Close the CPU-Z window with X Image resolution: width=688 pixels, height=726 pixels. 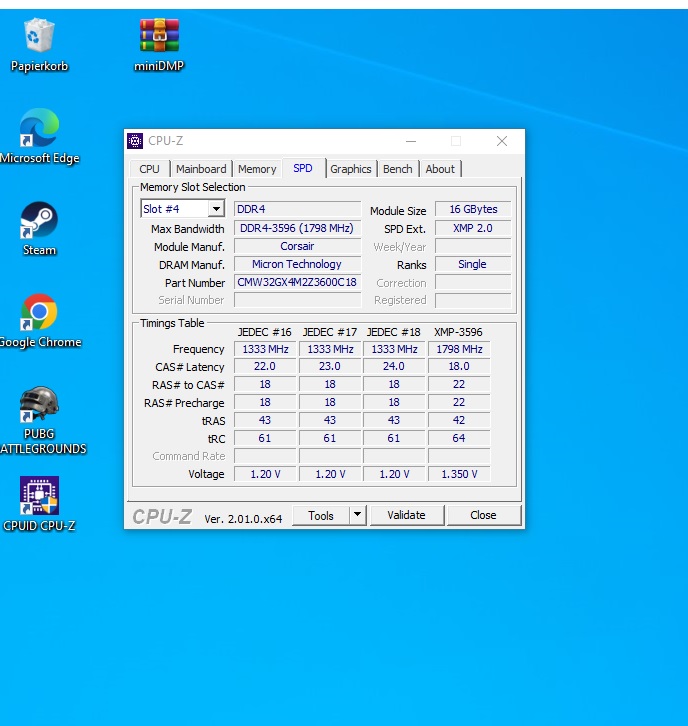pos(502,141)
